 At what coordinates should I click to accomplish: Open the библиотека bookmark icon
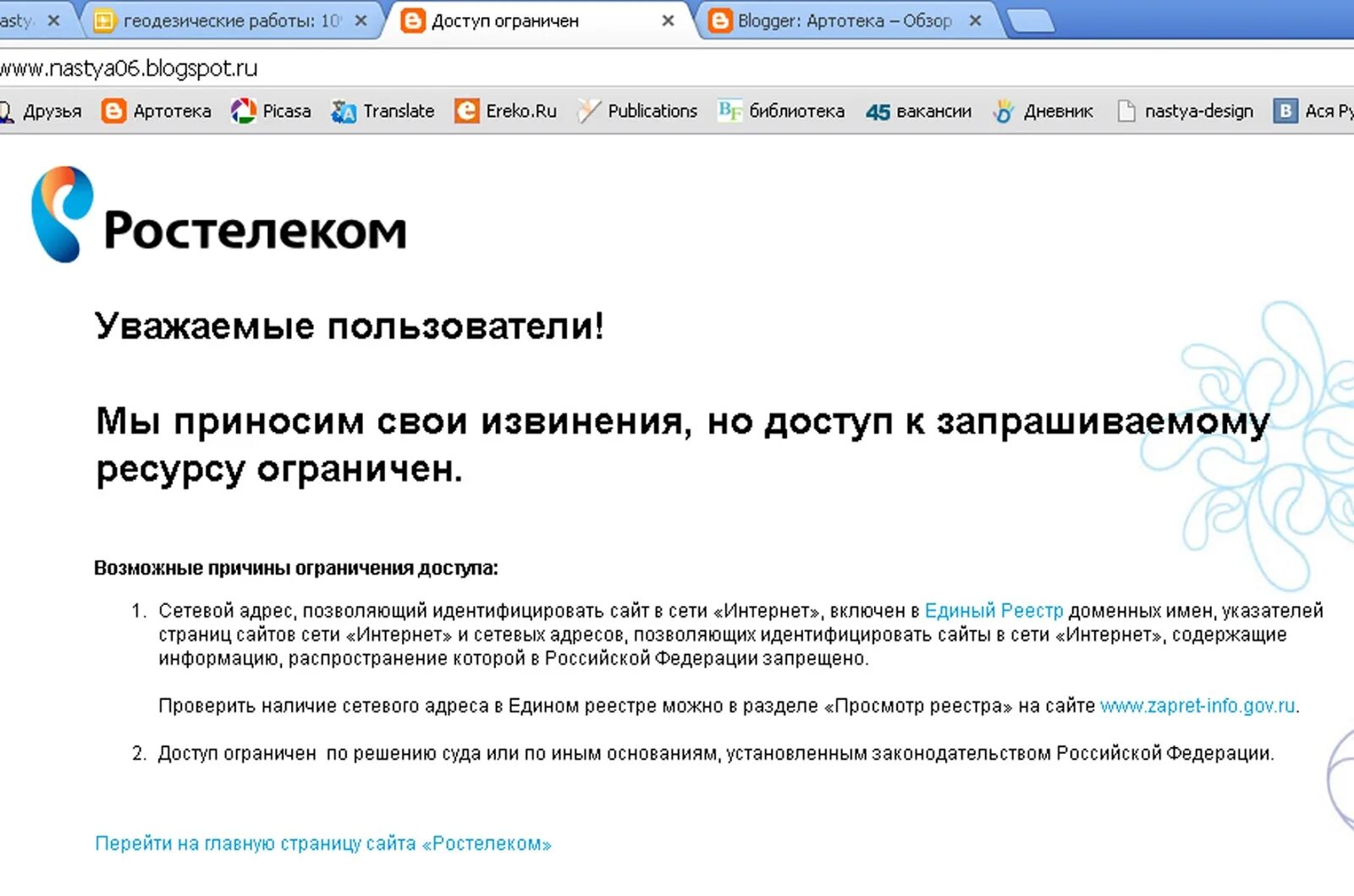729,111
